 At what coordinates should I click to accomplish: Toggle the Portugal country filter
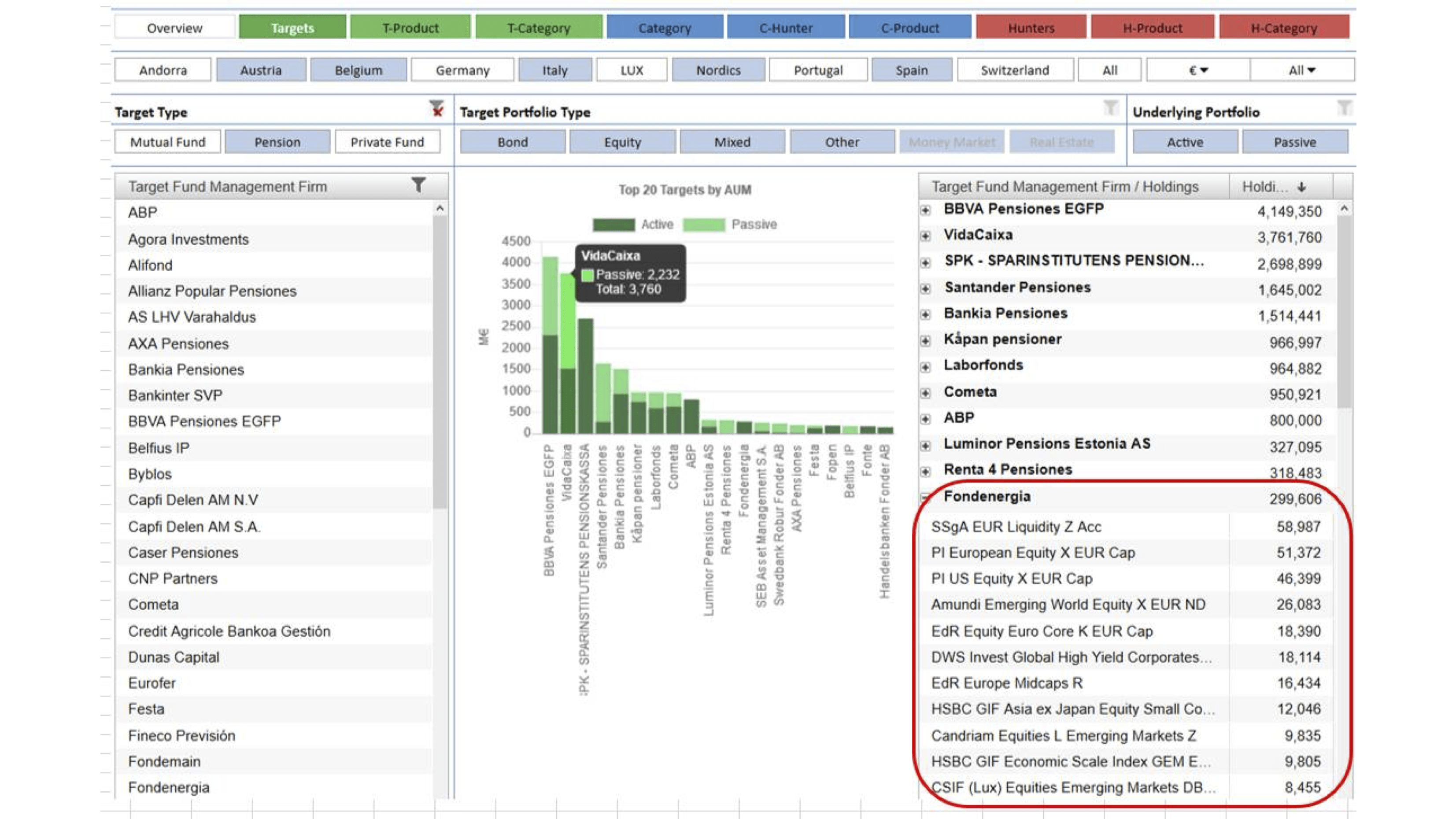click(x=818, y=70)
